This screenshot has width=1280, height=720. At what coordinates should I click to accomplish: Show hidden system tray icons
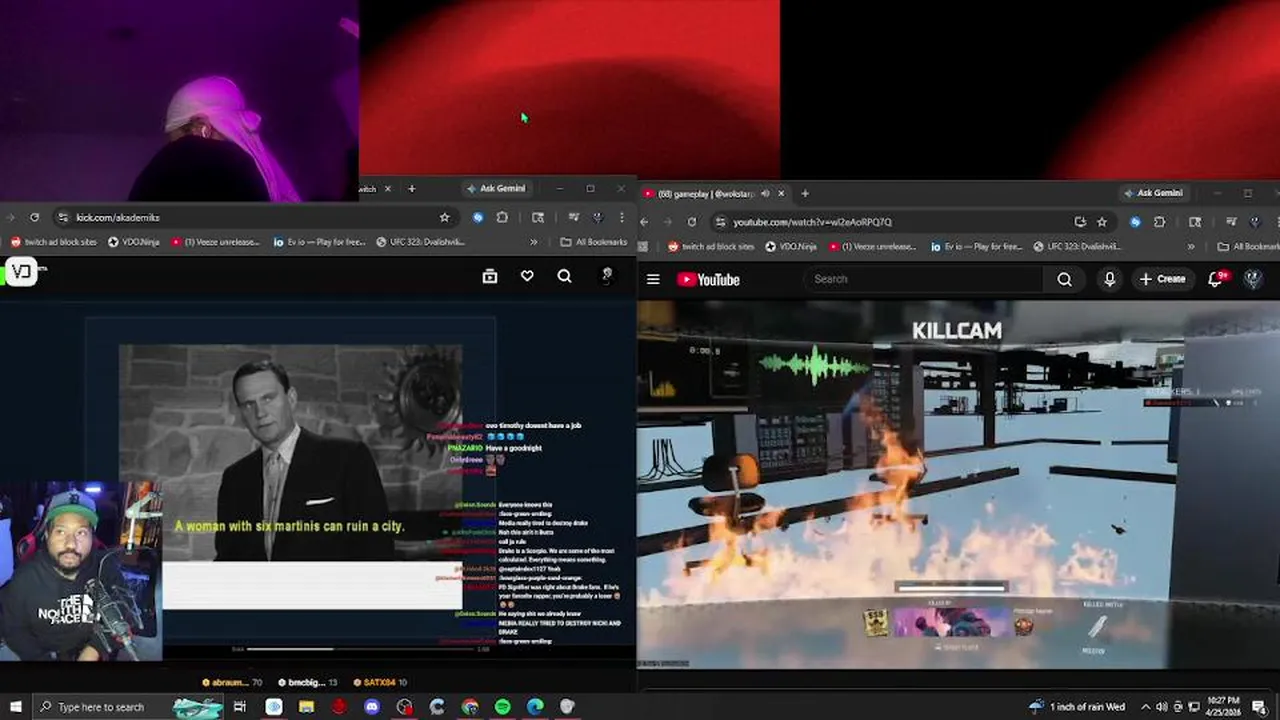click(x=1146, y=707)
